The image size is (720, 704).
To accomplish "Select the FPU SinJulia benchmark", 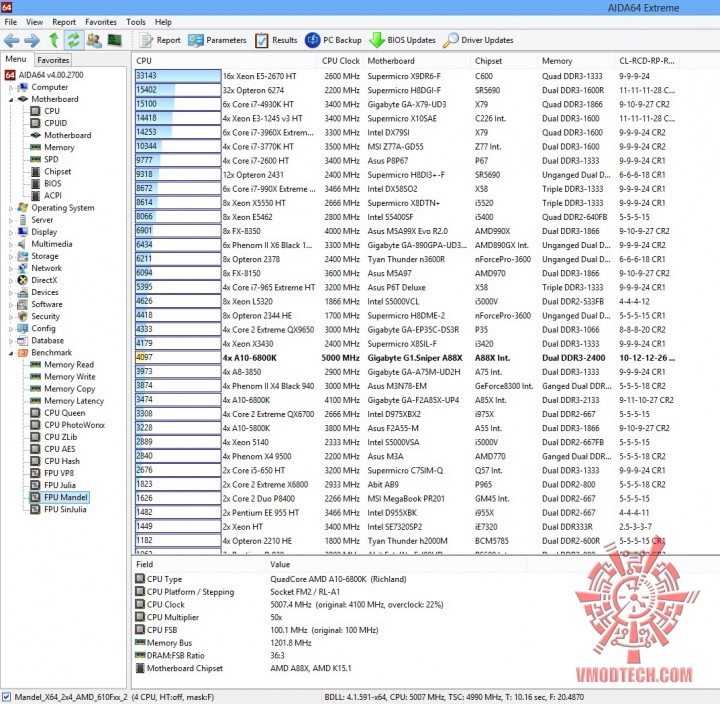I will click(65, 509).
